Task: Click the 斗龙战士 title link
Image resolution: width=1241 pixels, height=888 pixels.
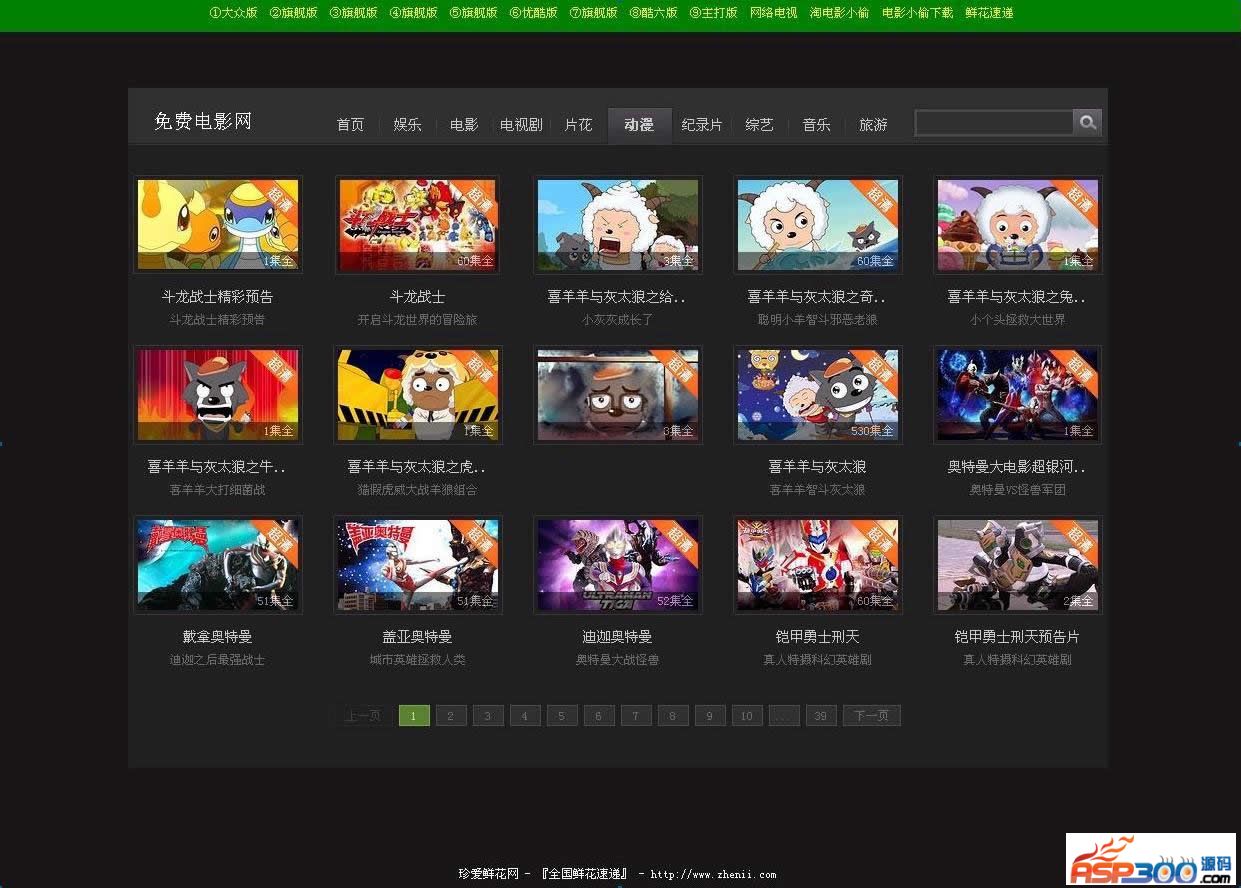Action: pos(418,297)
